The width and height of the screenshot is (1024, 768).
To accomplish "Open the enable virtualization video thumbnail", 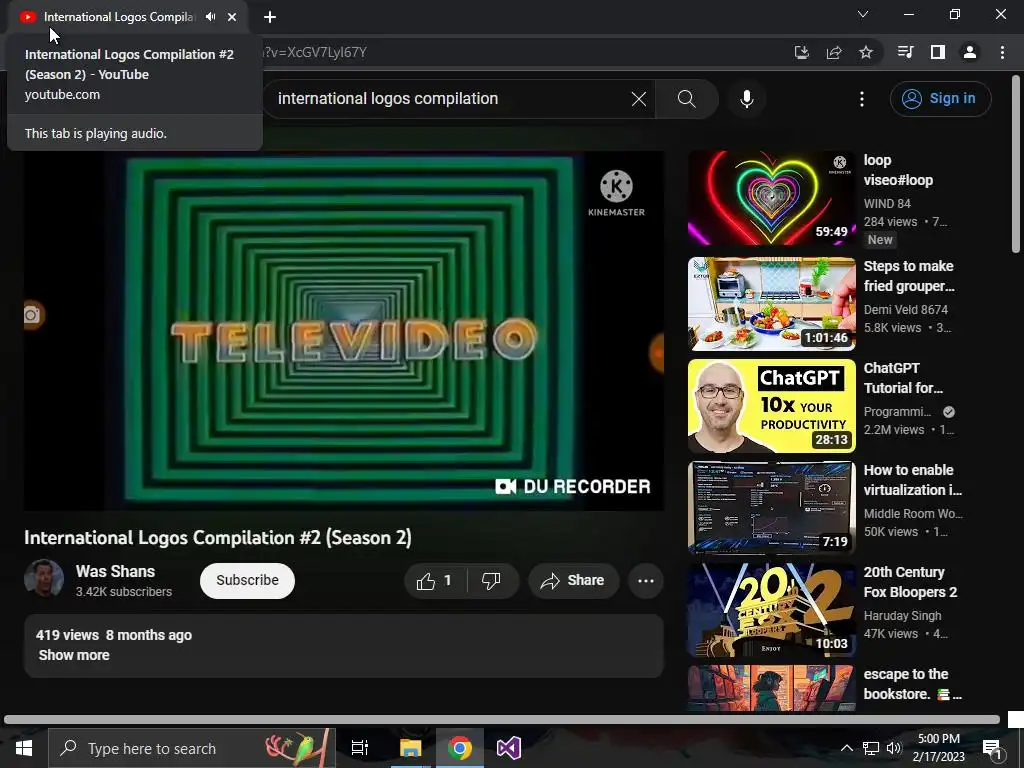I will [771, 507].
